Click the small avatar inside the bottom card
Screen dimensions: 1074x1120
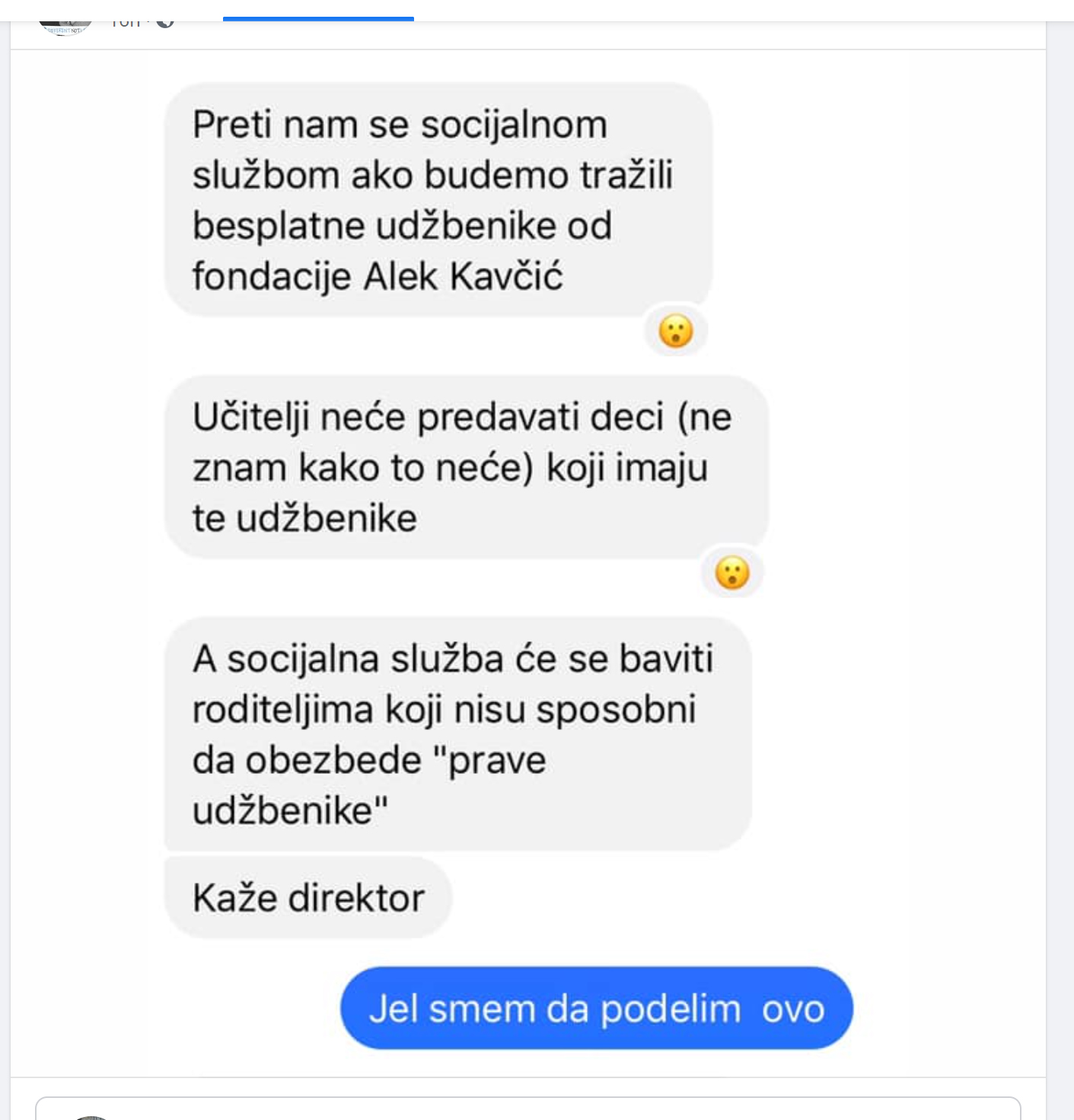tap(91, 1117)
